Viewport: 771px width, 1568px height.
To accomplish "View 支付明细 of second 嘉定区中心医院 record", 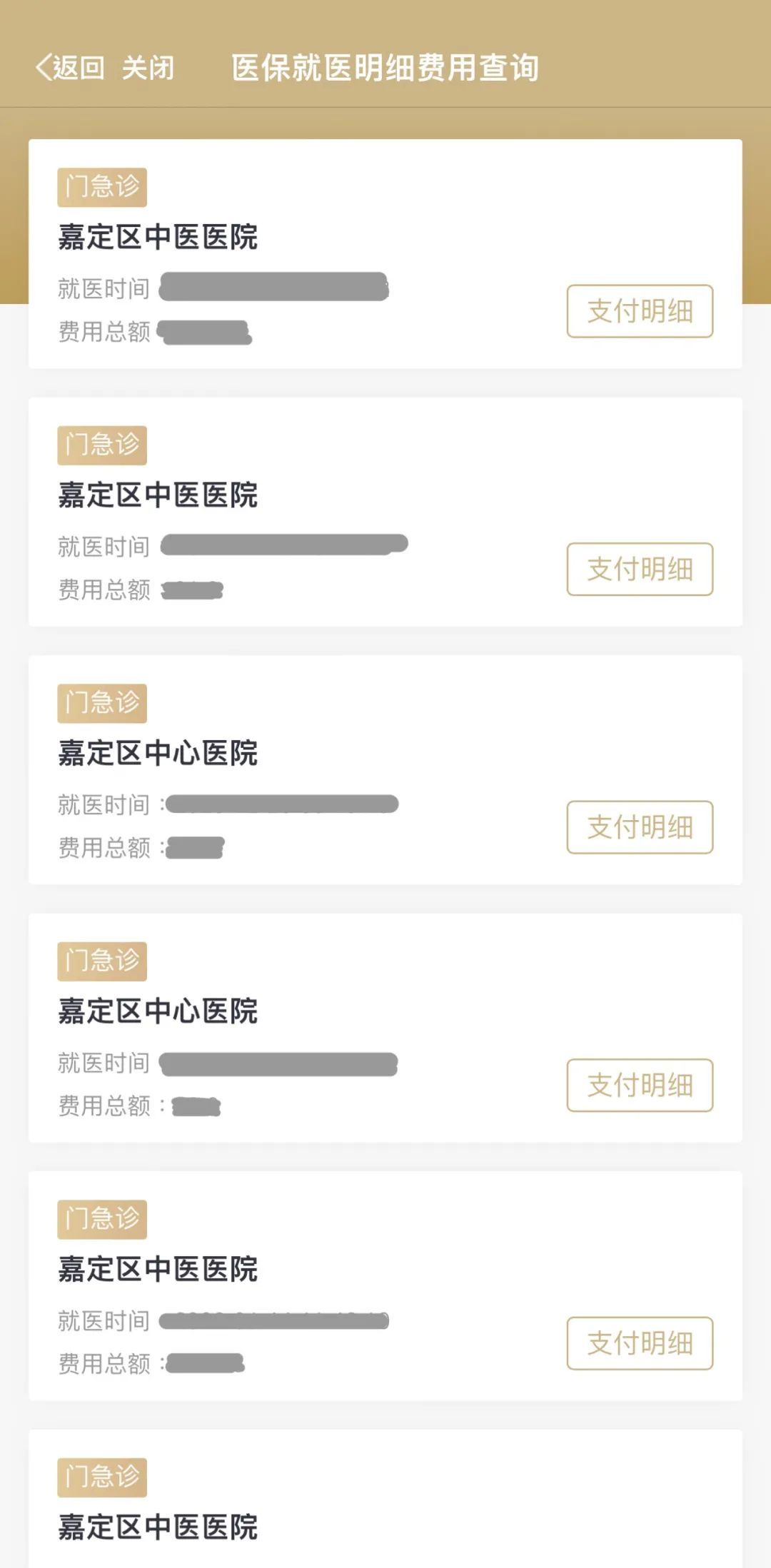I will 640,1085.
